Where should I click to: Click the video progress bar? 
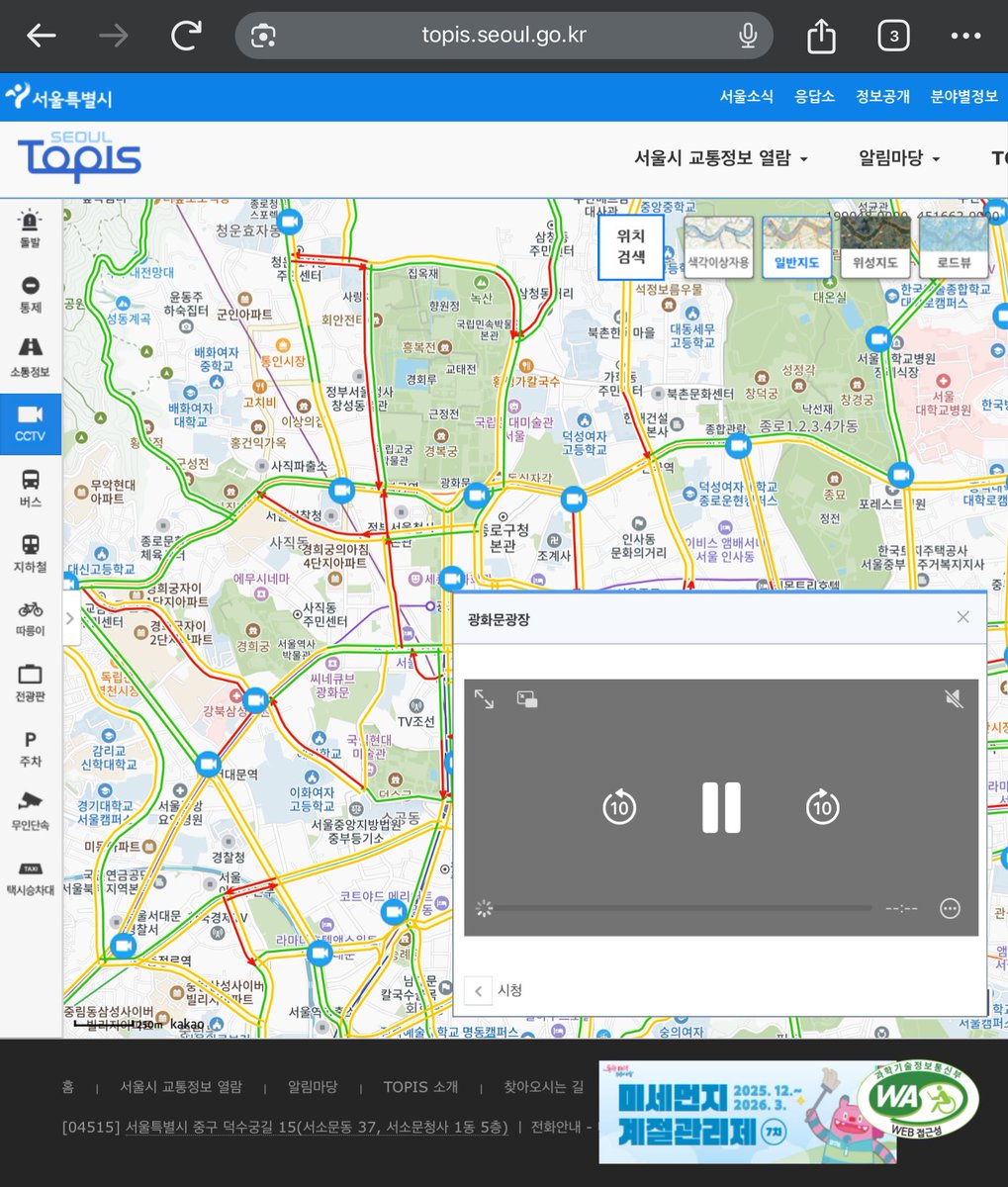click(x=685, y=908)
